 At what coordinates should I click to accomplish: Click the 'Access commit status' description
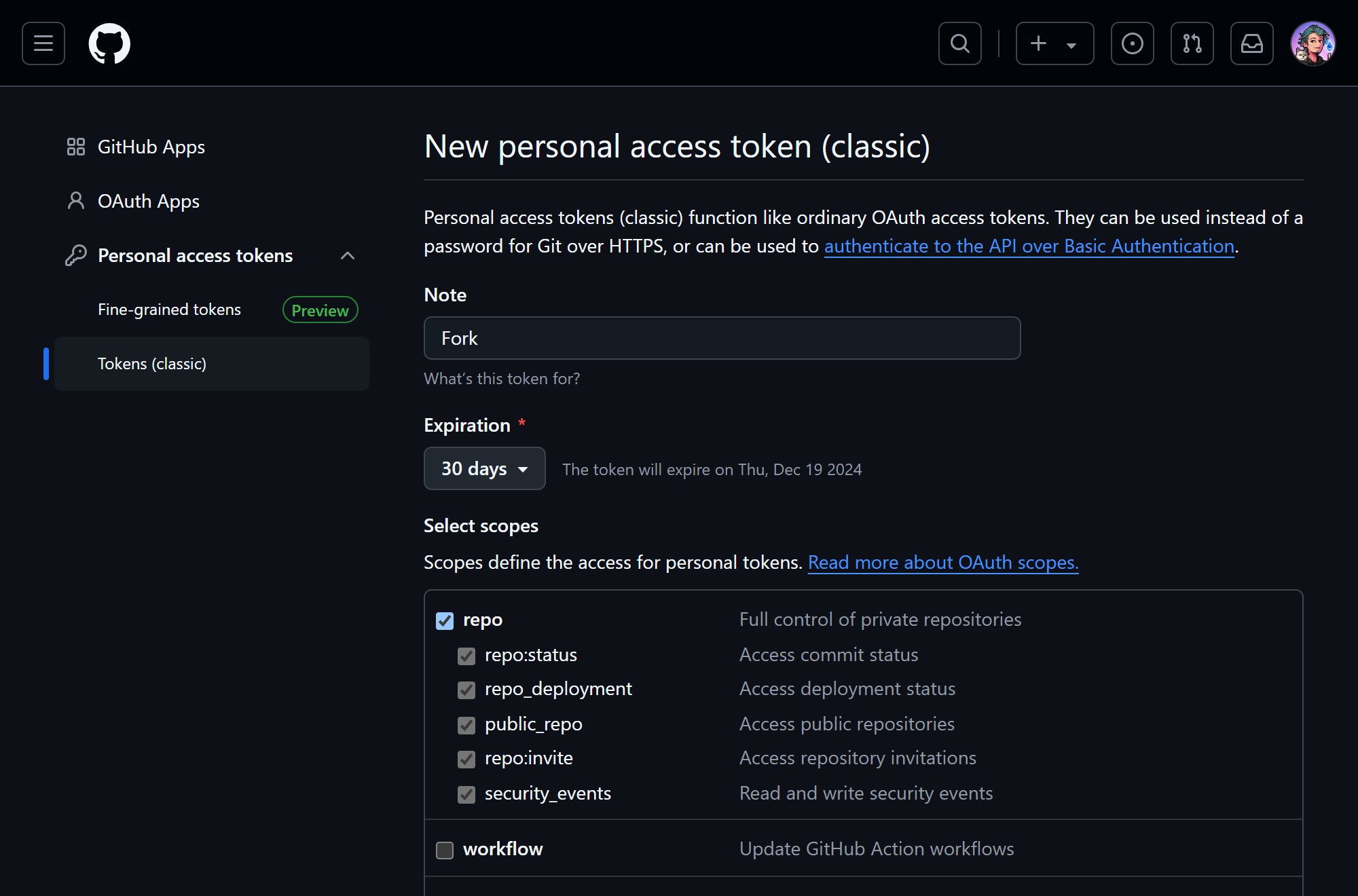point(828,654)
